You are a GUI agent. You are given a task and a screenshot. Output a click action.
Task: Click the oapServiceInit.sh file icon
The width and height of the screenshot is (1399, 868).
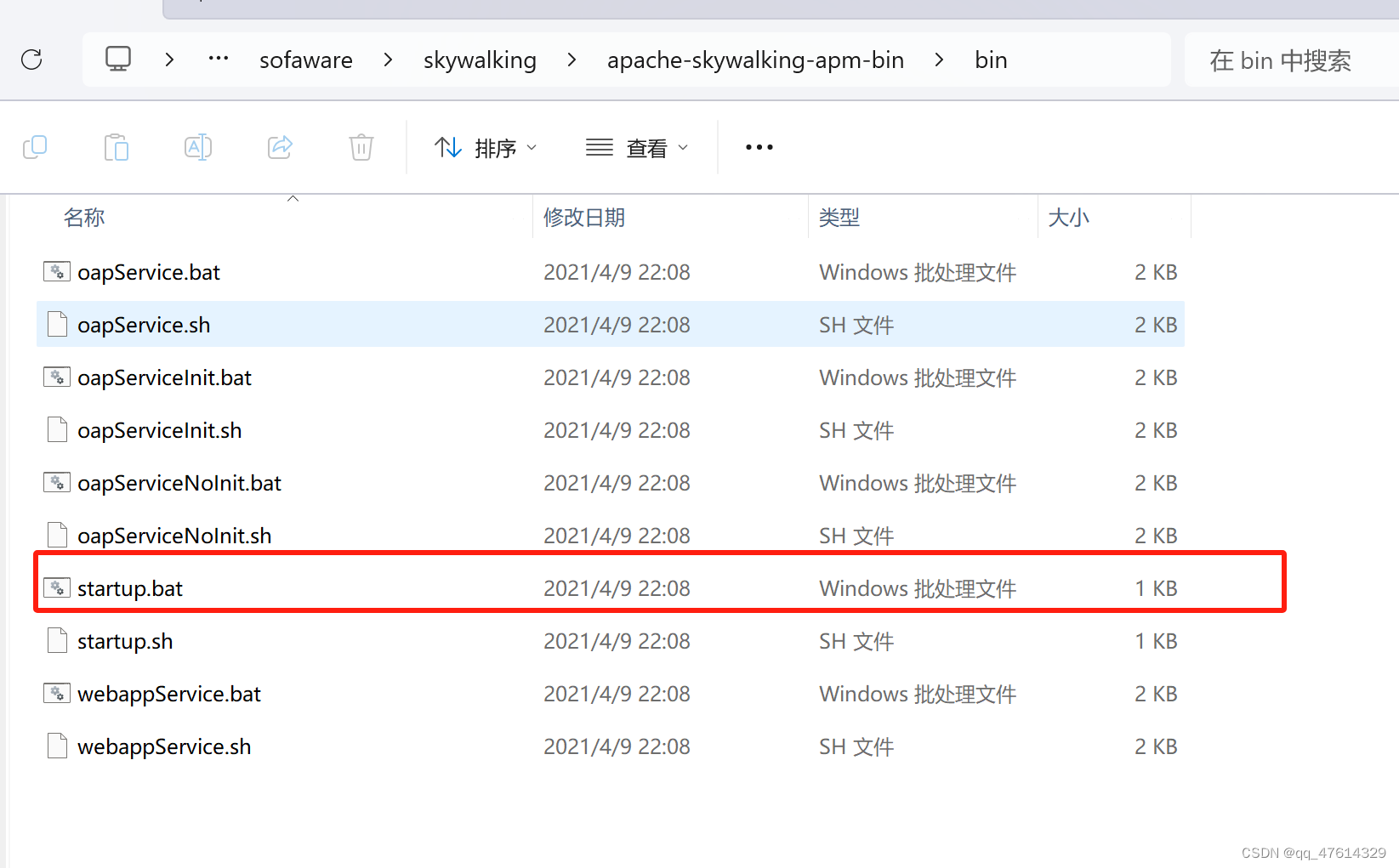(57, 430)
